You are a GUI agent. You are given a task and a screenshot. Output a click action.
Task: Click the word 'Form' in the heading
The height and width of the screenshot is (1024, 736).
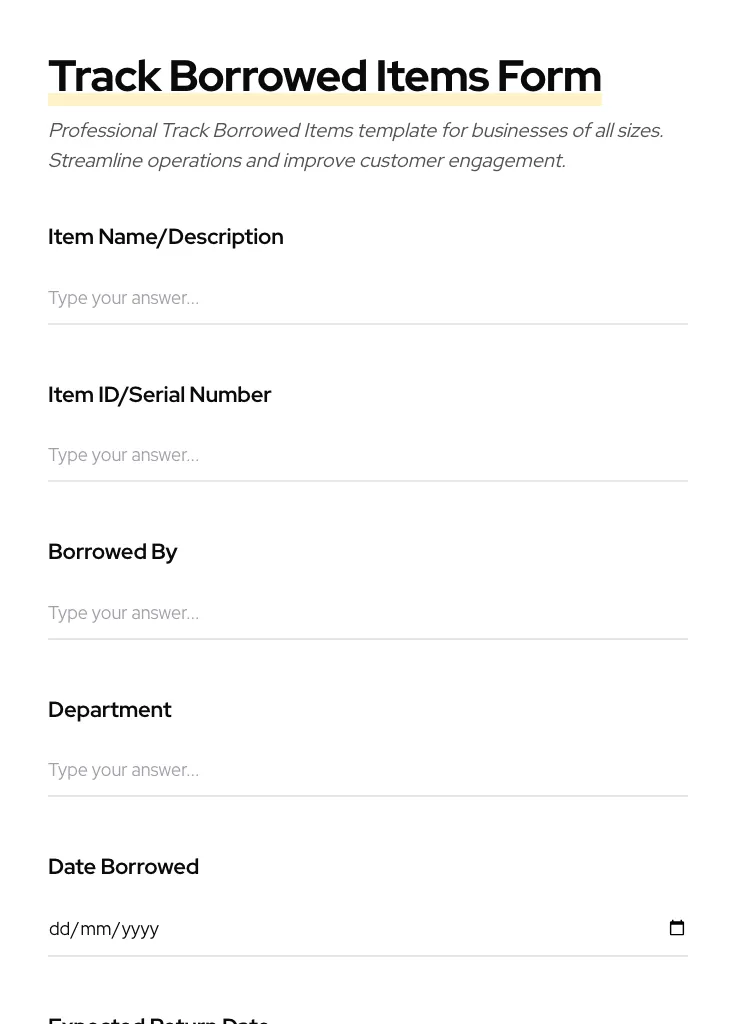(549, 77)
